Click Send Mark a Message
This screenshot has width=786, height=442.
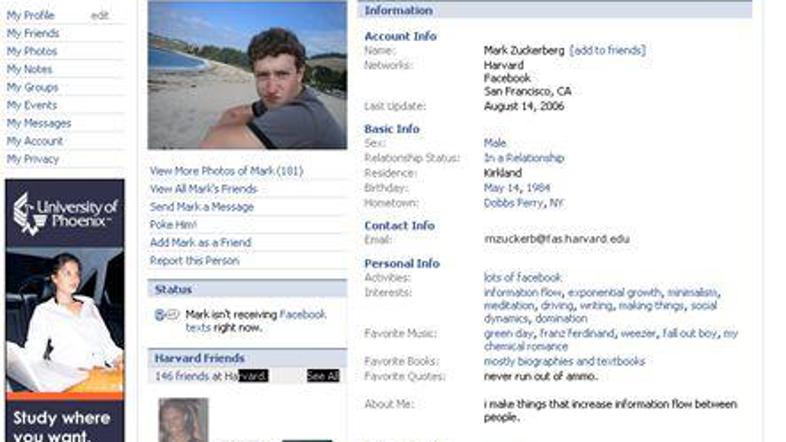coord(202,207)
